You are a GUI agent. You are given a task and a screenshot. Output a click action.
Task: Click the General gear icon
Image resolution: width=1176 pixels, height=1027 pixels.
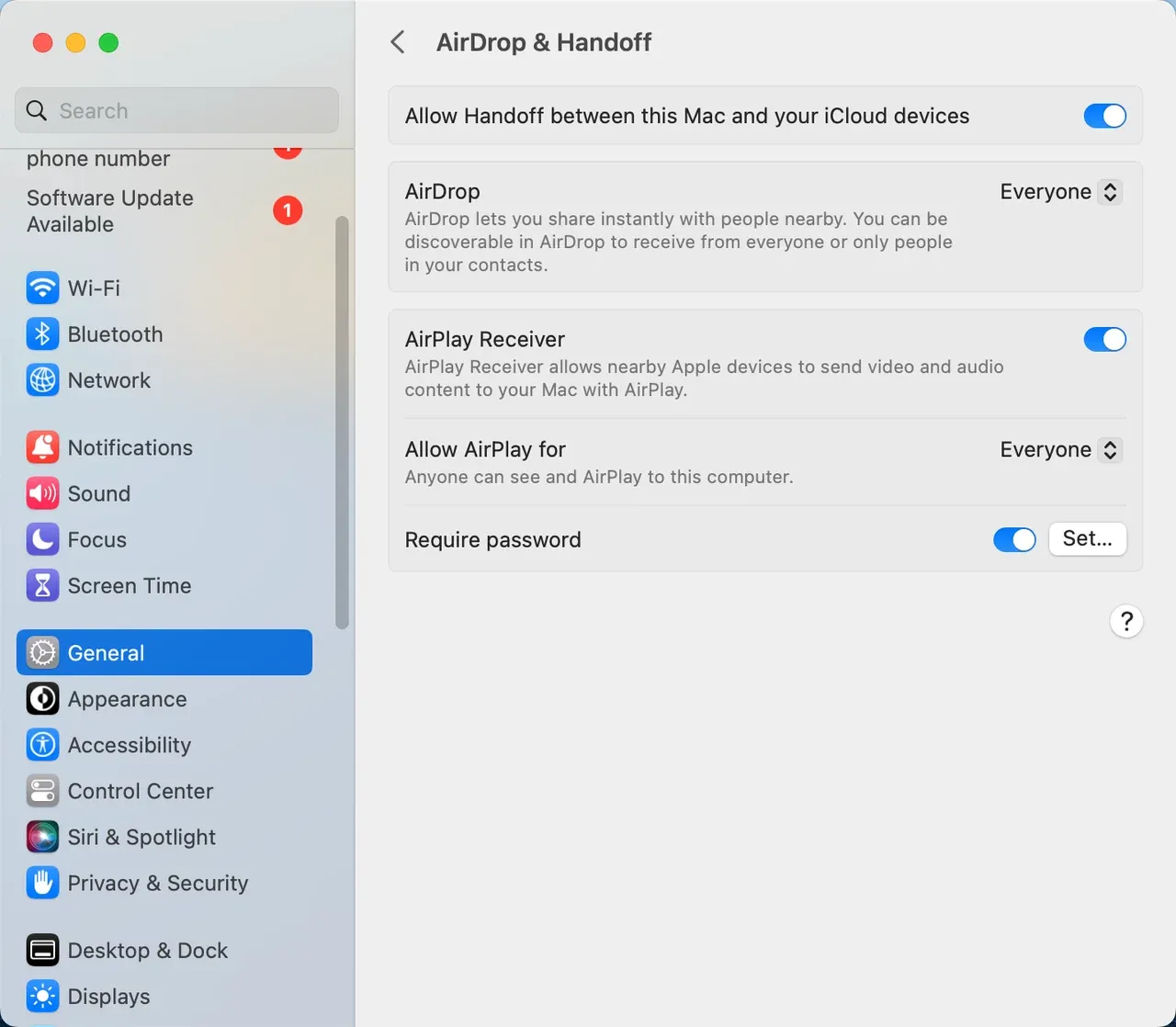42,653
